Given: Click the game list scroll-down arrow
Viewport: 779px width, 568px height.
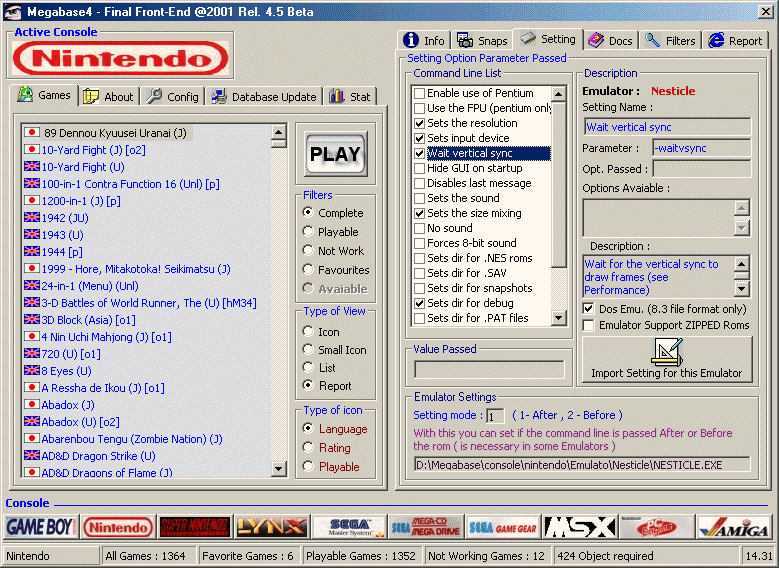Looking at the screenshot, I should pyautogui.click(x=279, y=469).
